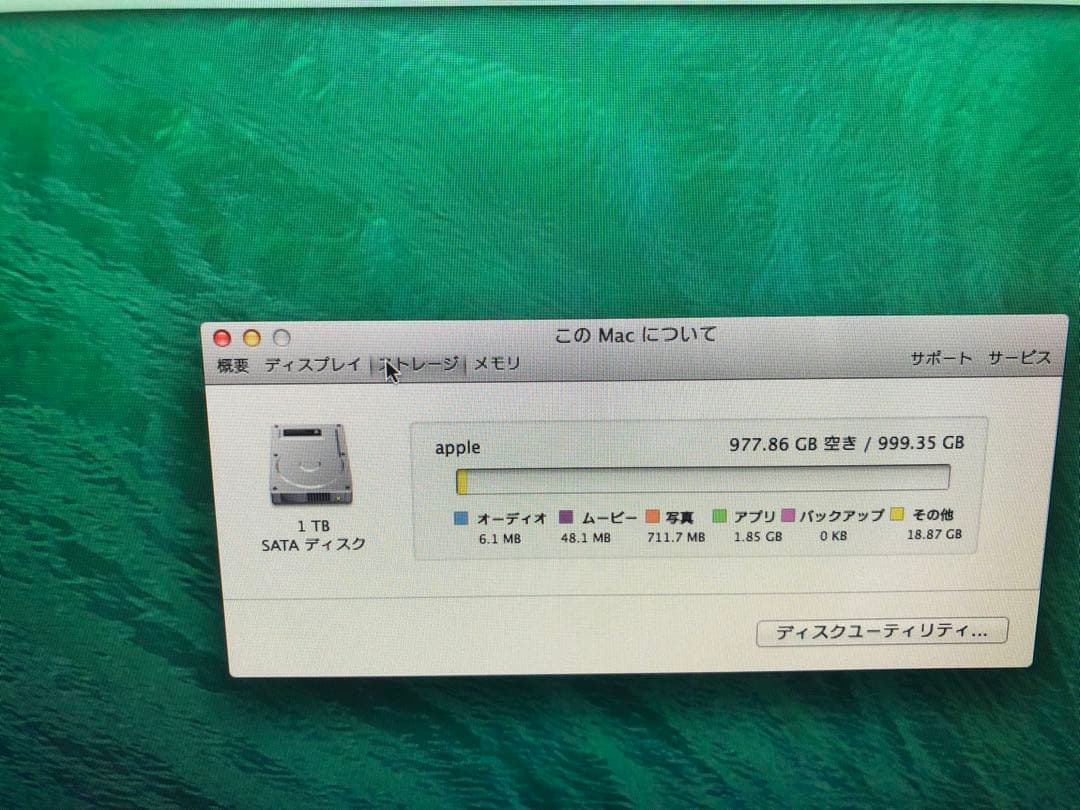The height and width of the screenshot is (810, 1080).
Task: Select the apple volume name label
Action: [456, 447]
